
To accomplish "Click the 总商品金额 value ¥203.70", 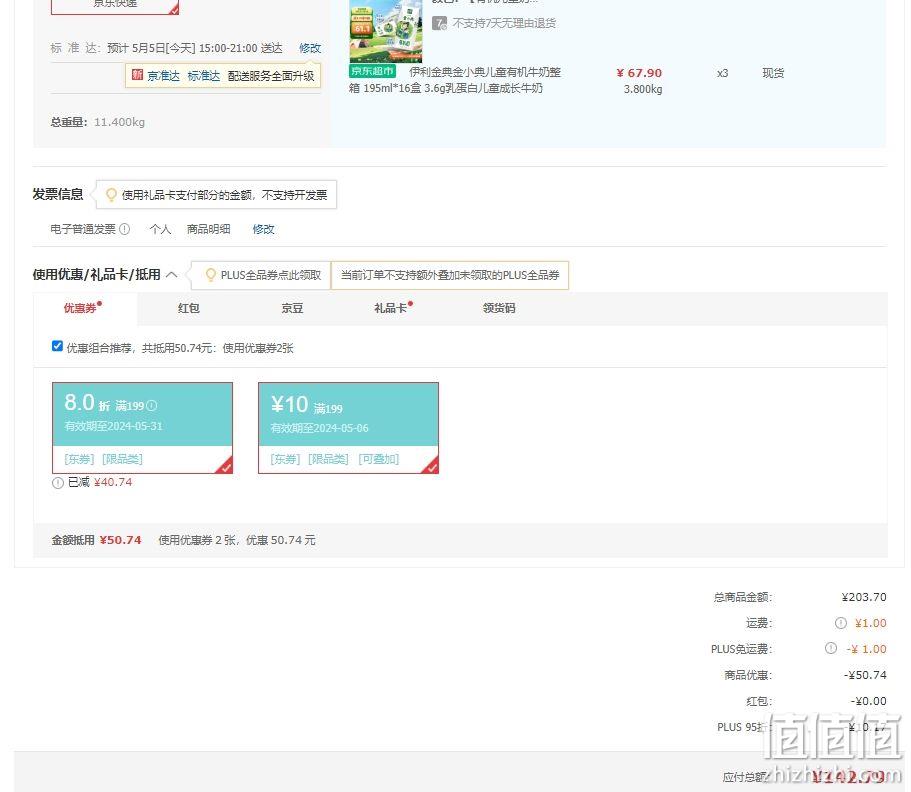I will [864, 597].
